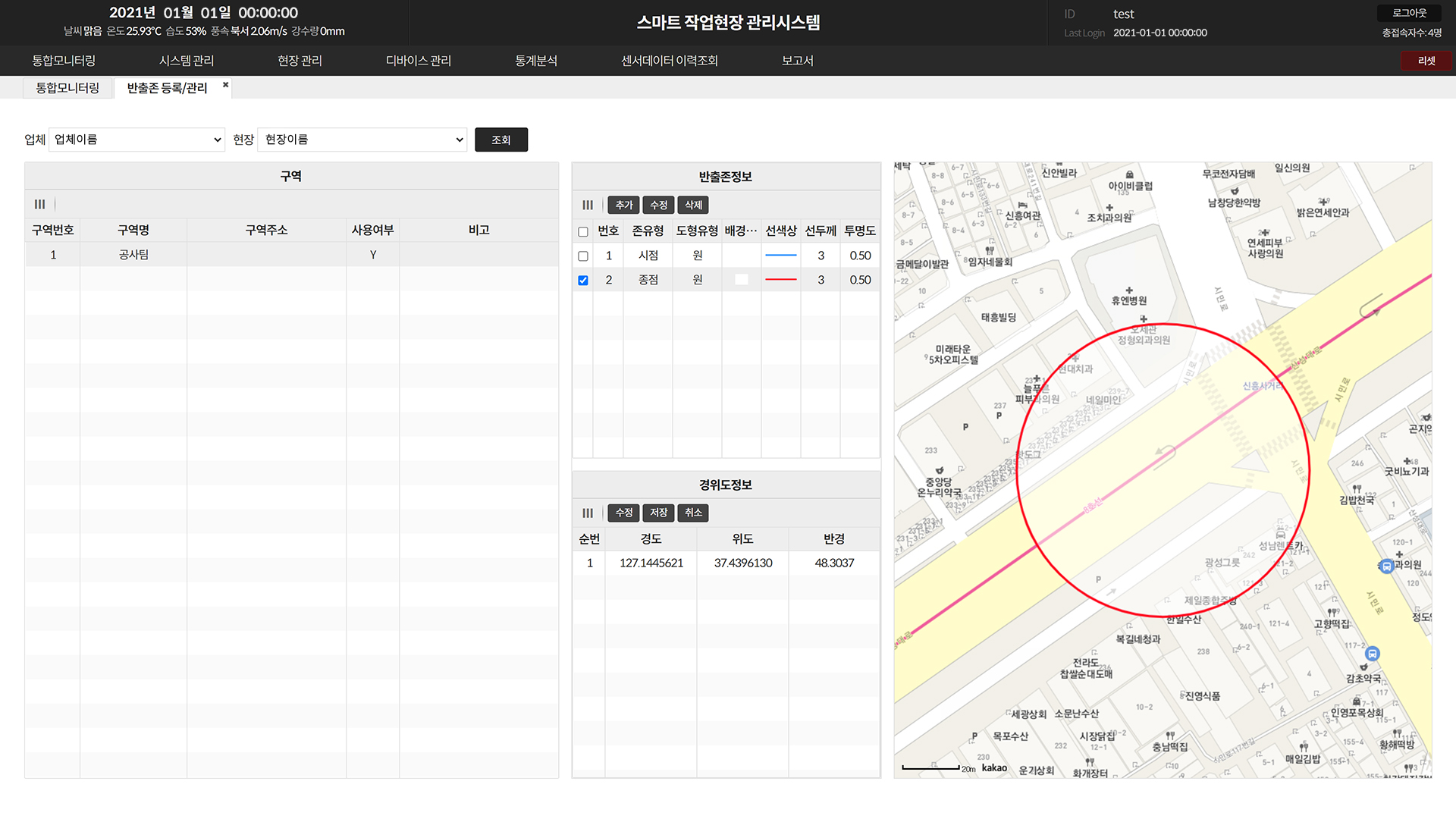Open the 디바이스 관리 menu
The width and height of the screenshot is (1456, 819).
point(419,61)
